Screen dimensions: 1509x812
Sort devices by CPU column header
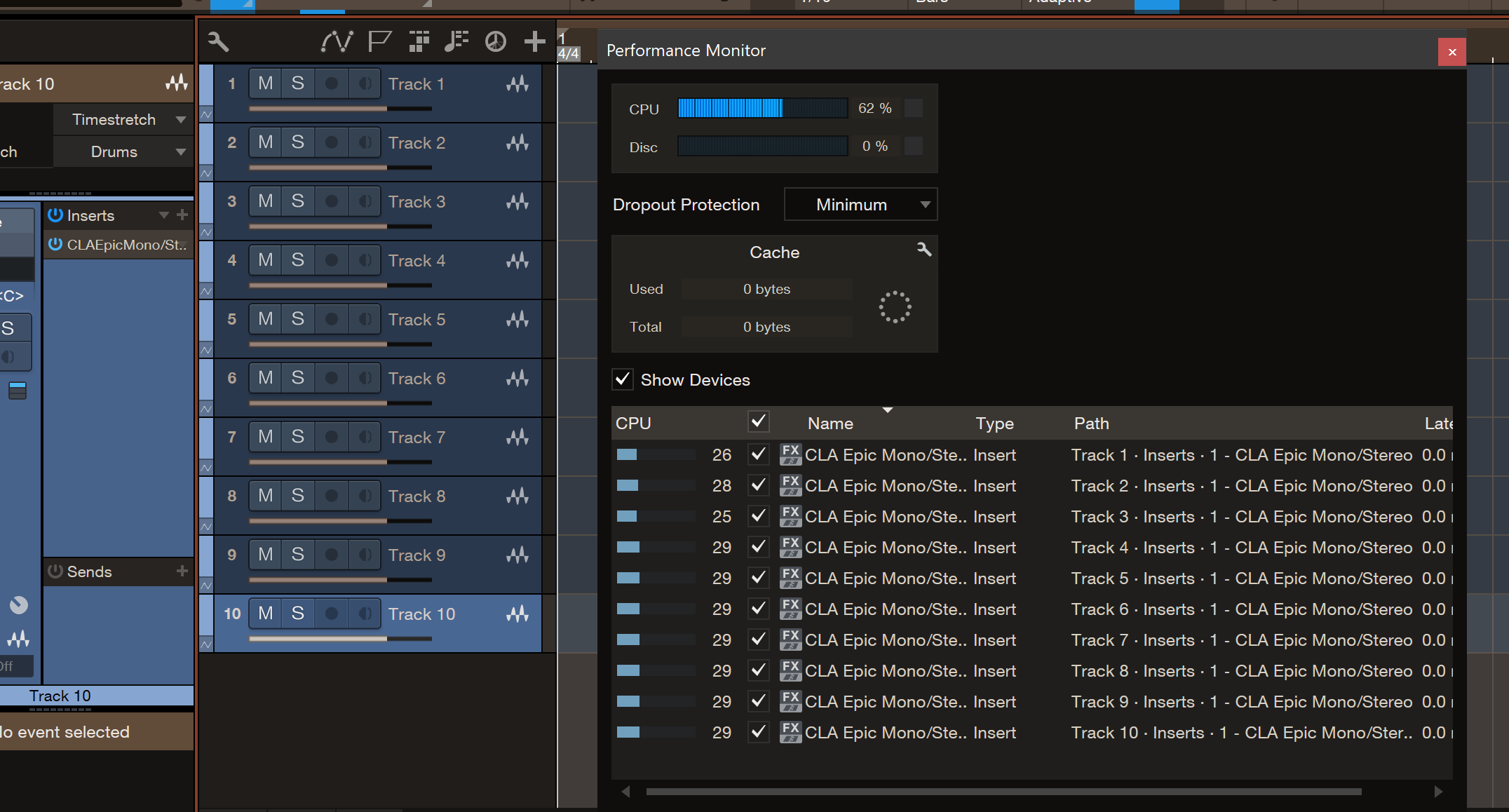click(x=633, y=424)
